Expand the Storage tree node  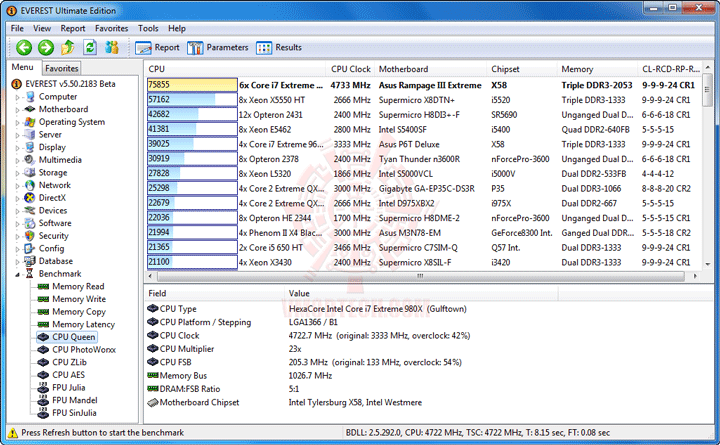point(17,173)
